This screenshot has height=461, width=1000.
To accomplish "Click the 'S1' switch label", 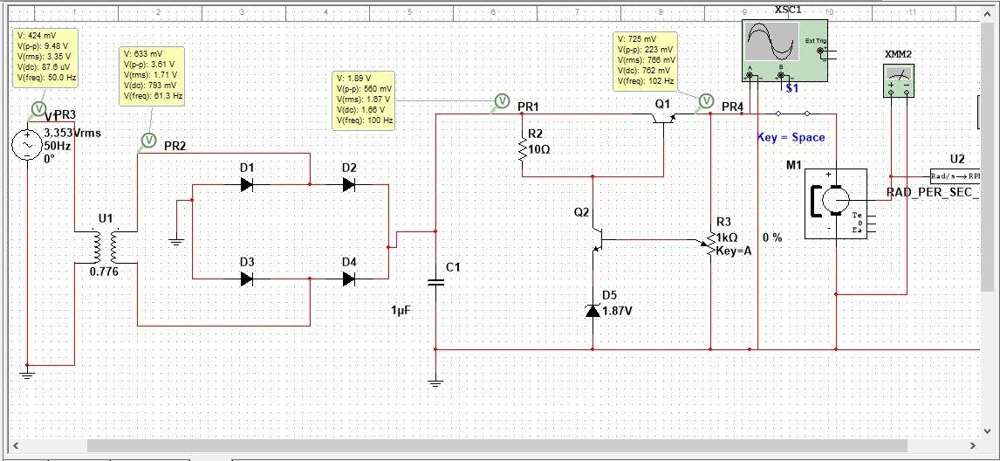I will point(791,88).
